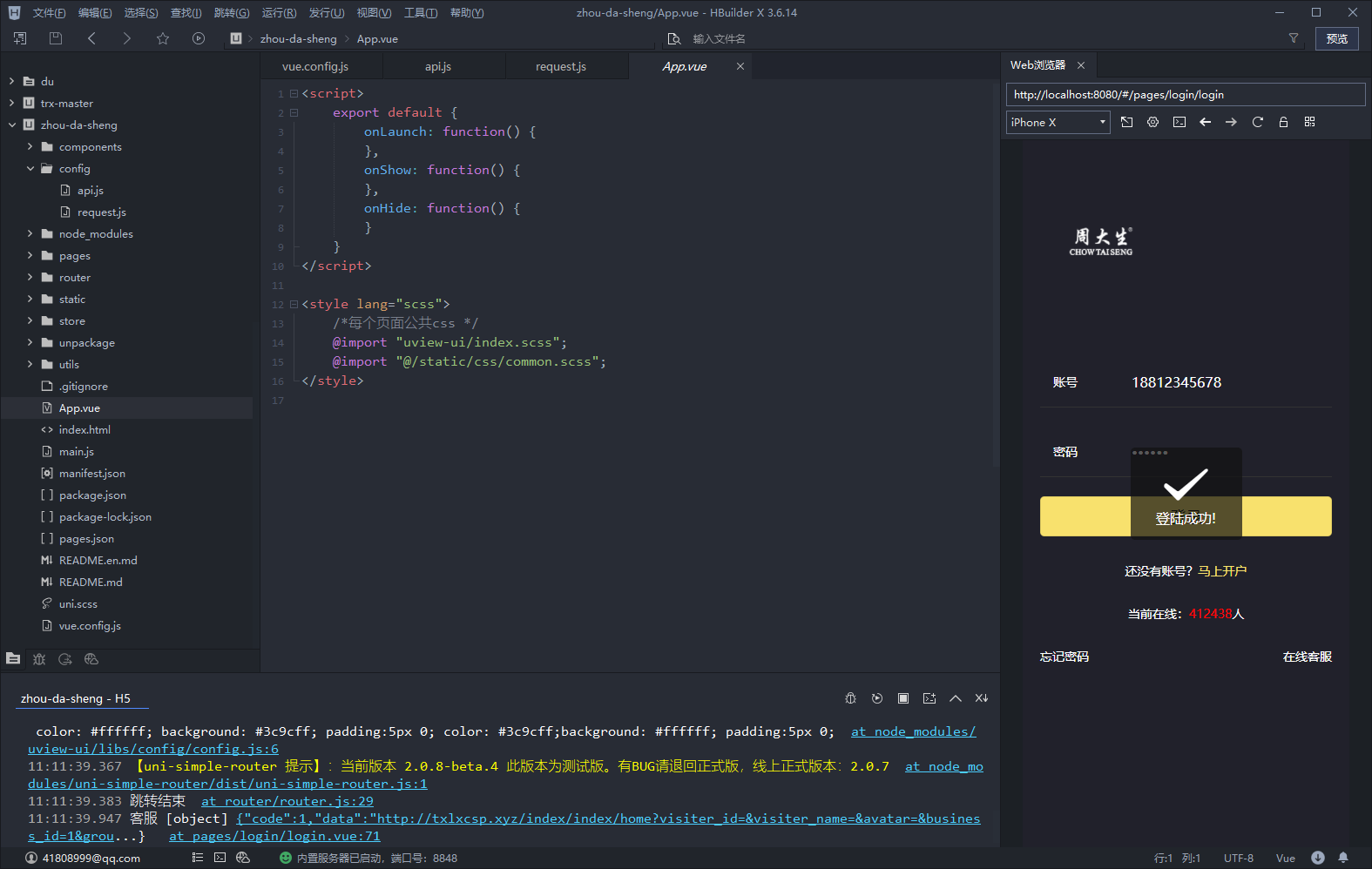Image resolution: width=1372 pixels, height=869 pixels.
Task: Go back with the top toolbar arrow
Action: [x=91, y=38]
